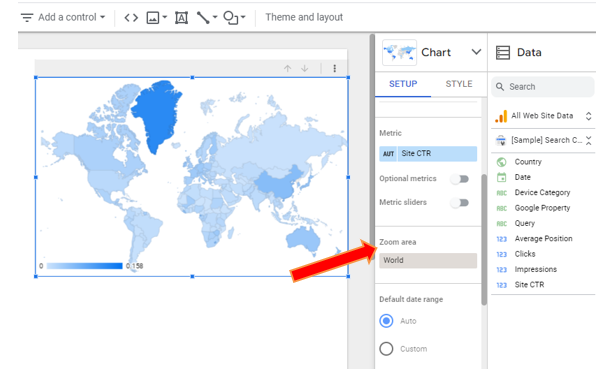Collapse the [Sample] Search Console source

(589, 141)
